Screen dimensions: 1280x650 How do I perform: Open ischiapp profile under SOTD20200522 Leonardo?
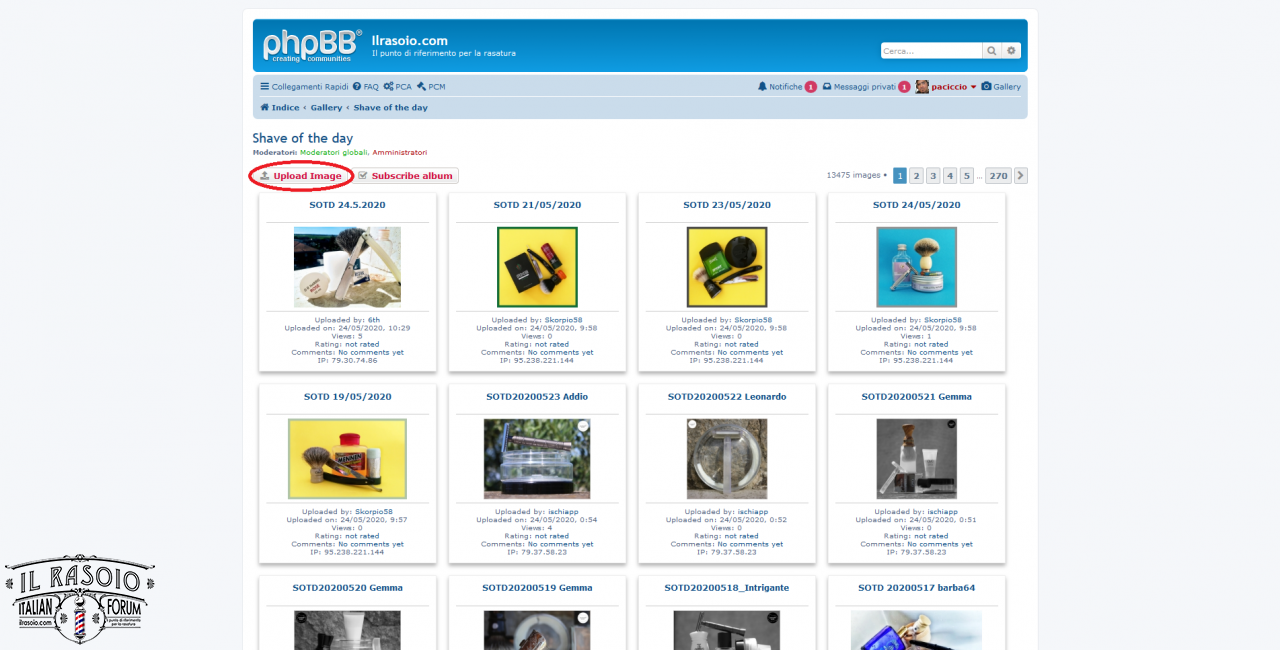pos(753,512)
